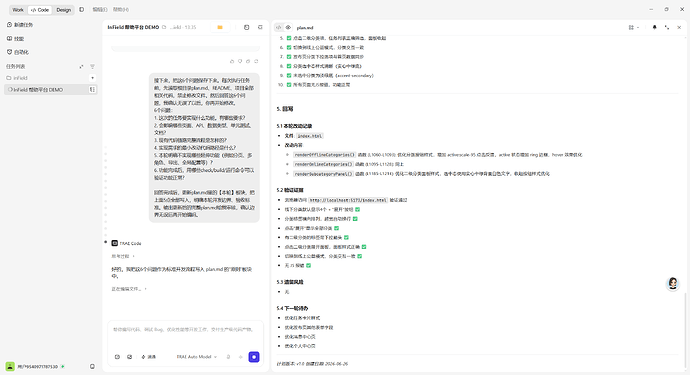Image resolution: width=690 pixels, height=375 pixels.
Task: Click renderOnlineCategories() code reference
Action: pyautogui.click(x=323, y=164)
